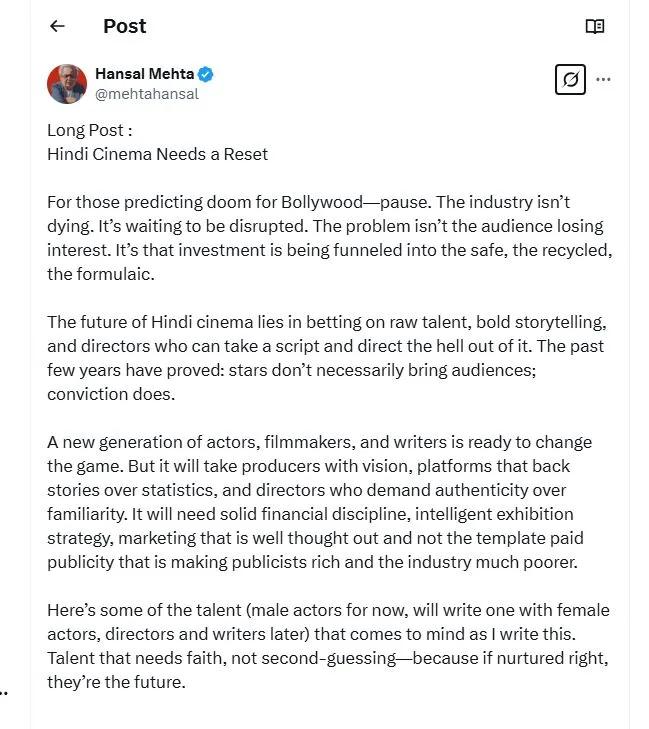649x729 pixels.
Task: Open the three-dot more options menu
Action: click(x=603, y=79)
